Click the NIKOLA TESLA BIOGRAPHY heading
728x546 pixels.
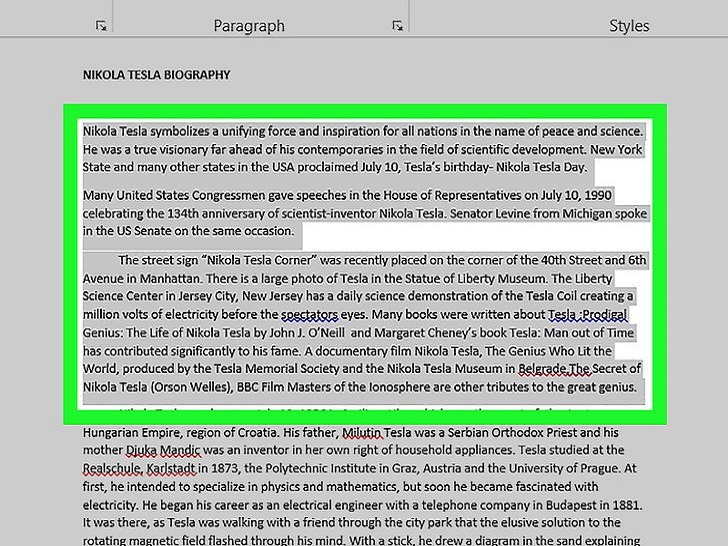(x=156, y=75)
